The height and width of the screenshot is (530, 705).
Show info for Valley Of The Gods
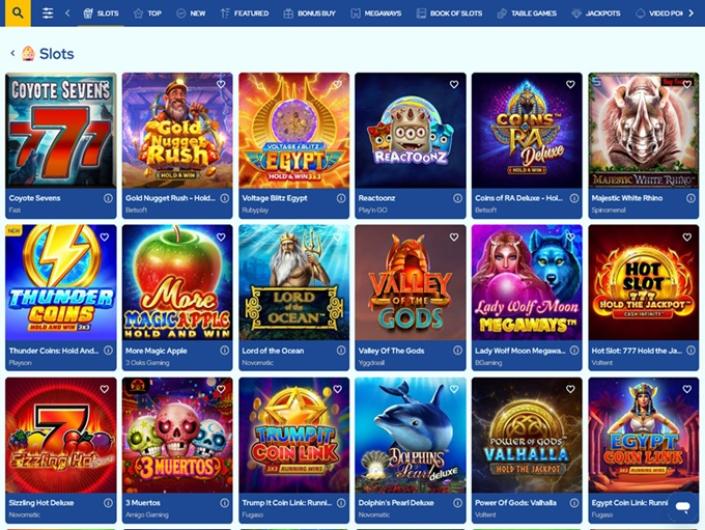(457, 350)
